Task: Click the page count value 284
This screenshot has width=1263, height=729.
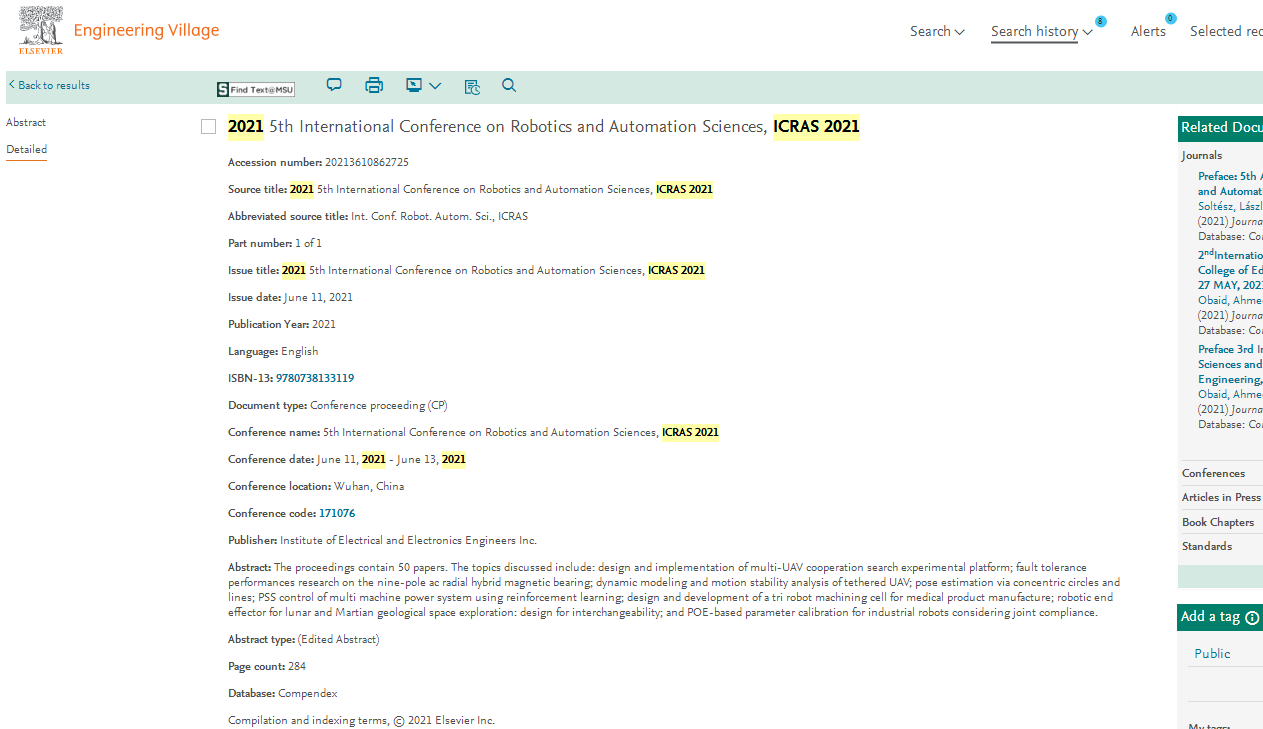Action: click(297, 666)
